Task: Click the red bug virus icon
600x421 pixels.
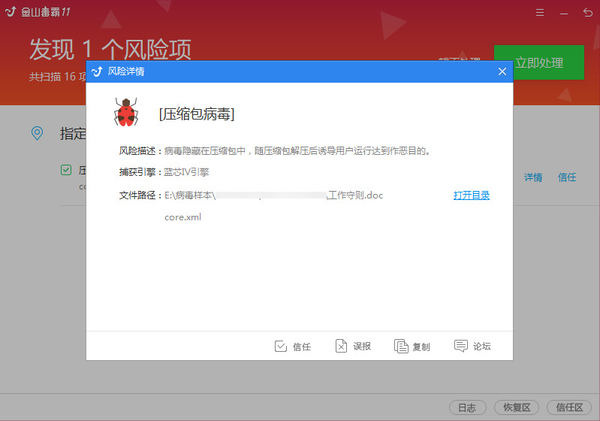Action: tap(127, 114)
